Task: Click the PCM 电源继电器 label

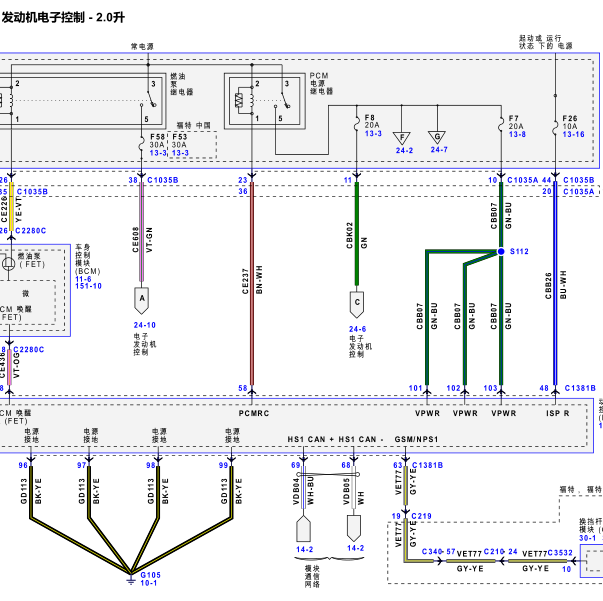Action: [321, 83]
